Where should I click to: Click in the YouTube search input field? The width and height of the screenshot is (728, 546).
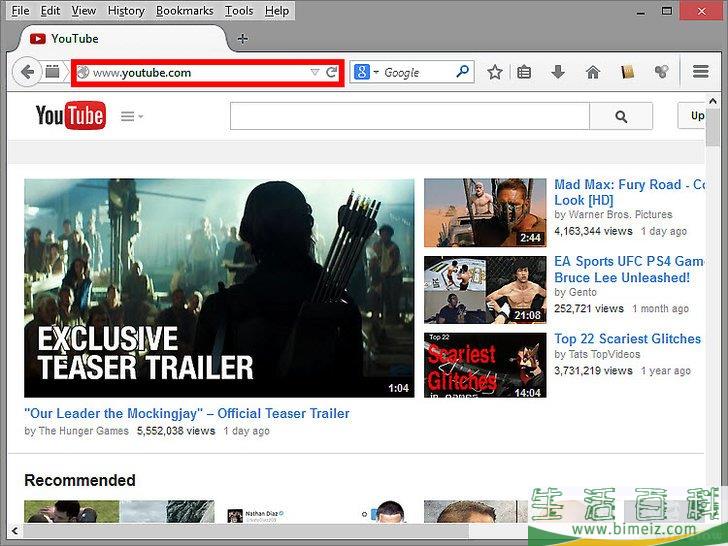pos(410,116)
